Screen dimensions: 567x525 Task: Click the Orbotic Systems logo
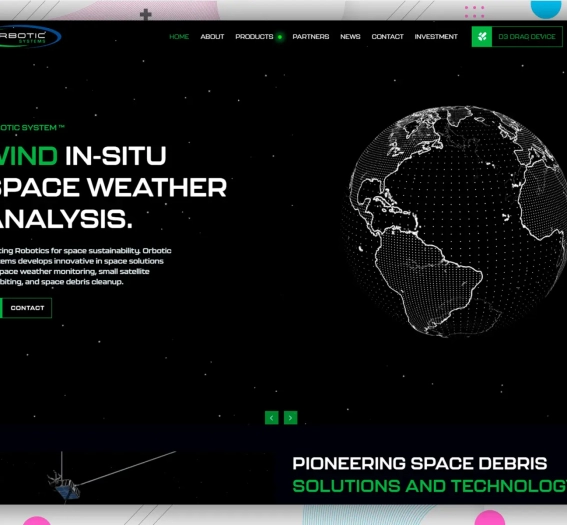pyautogui.click(x=30, y=37)
